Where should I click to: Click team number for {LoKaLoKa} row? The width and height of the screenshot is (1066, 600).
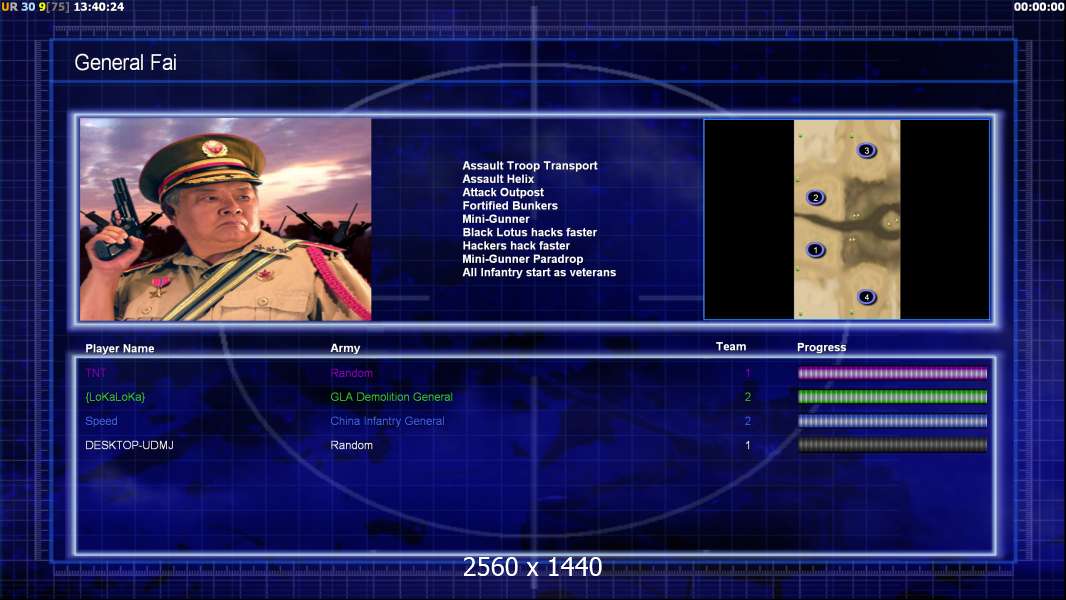click(747, 397)
